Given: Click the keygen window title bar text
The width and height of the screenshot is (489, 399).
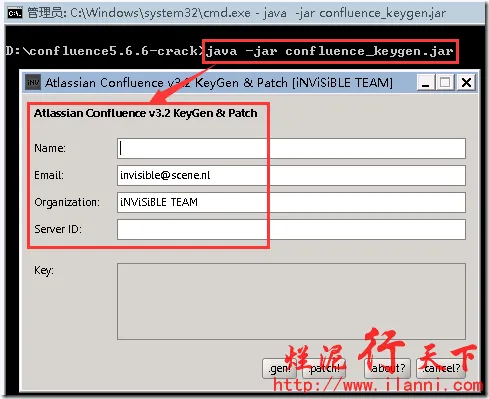Looking at the screenshot, I should pyautogui.click(x=219, y=83).
